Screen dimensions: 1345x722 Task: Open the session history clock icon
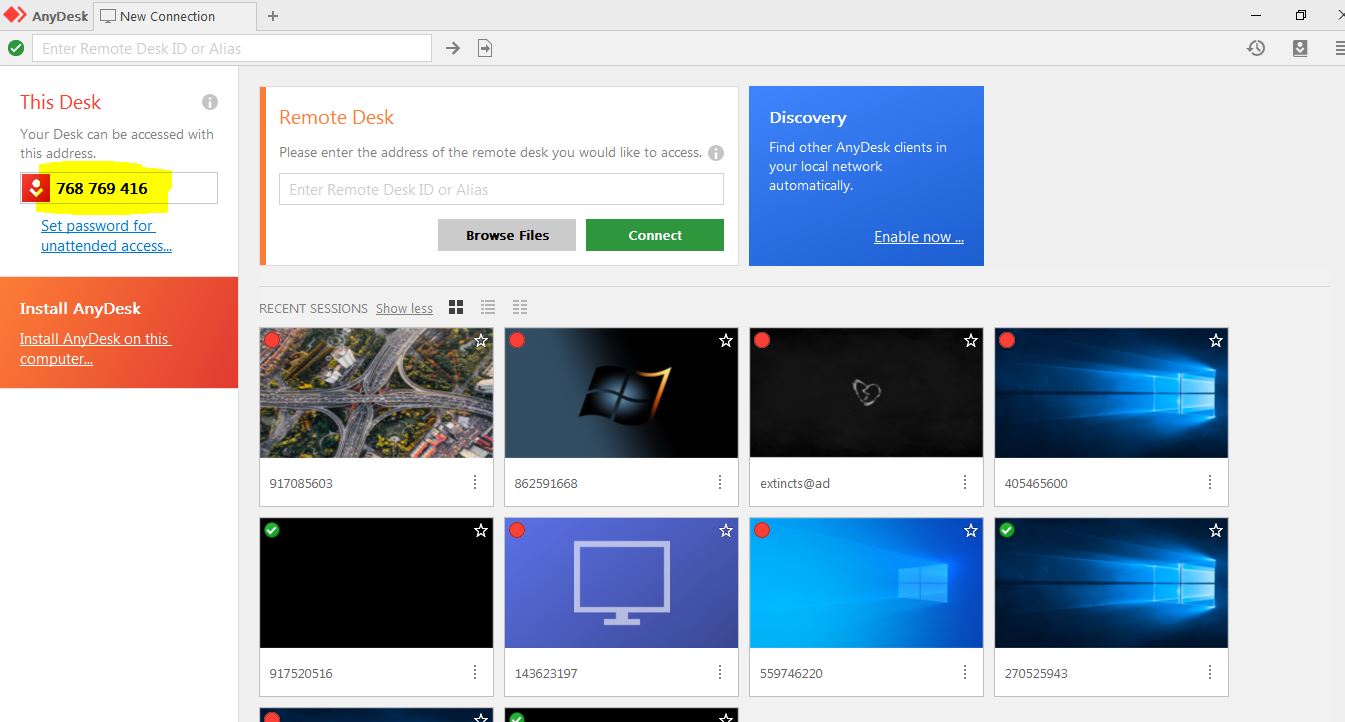click(x=1256, y=48)
